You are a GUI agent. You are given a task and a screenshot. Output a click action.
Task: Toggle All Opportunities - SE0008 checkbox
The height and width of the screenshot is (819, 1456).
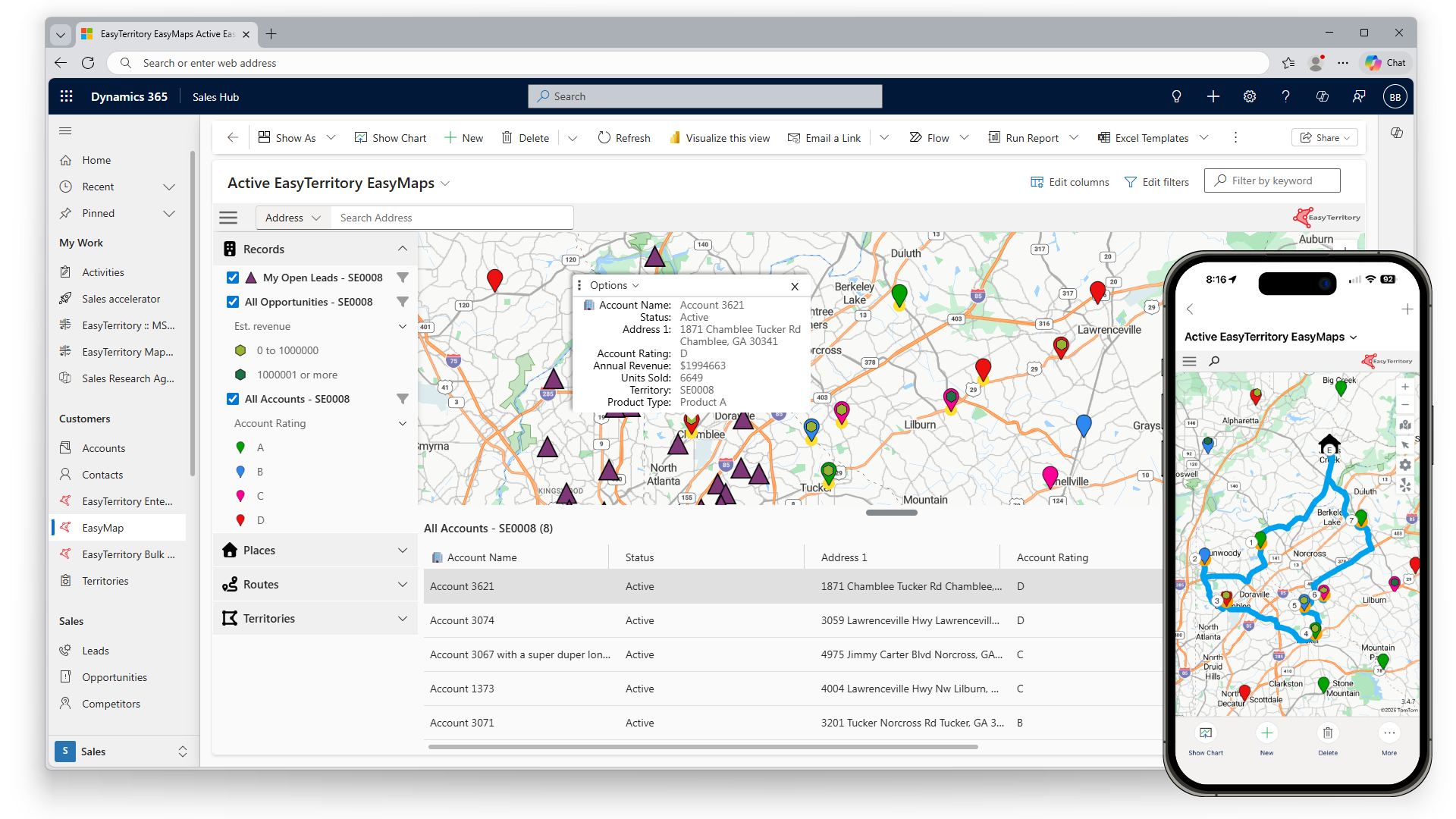click(x=233, y=302)
